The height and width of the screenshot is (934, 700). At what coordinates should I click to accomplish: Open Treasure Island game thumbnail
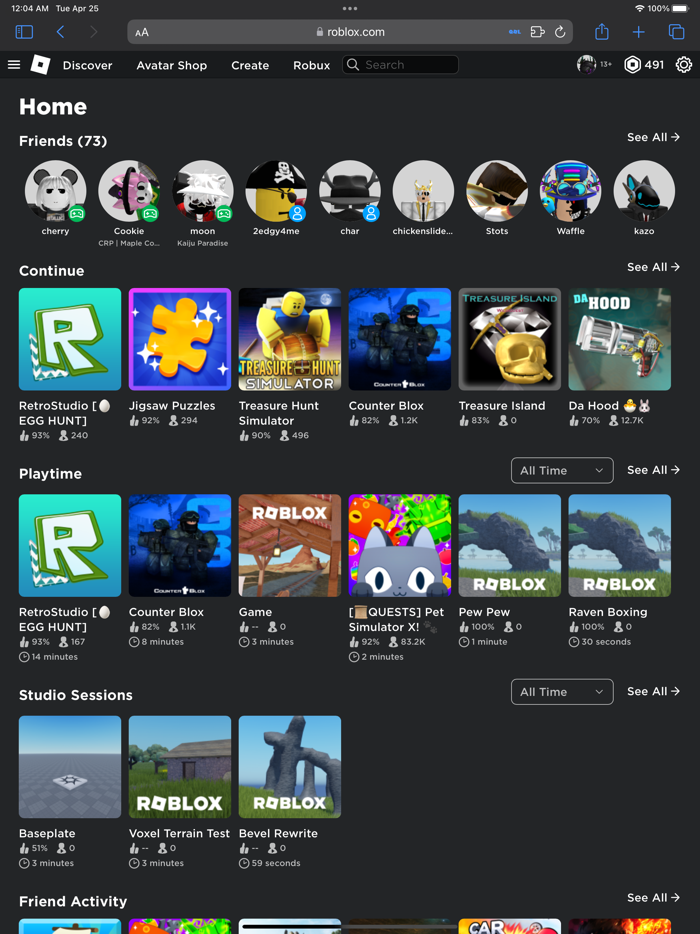tap(509, 339)
